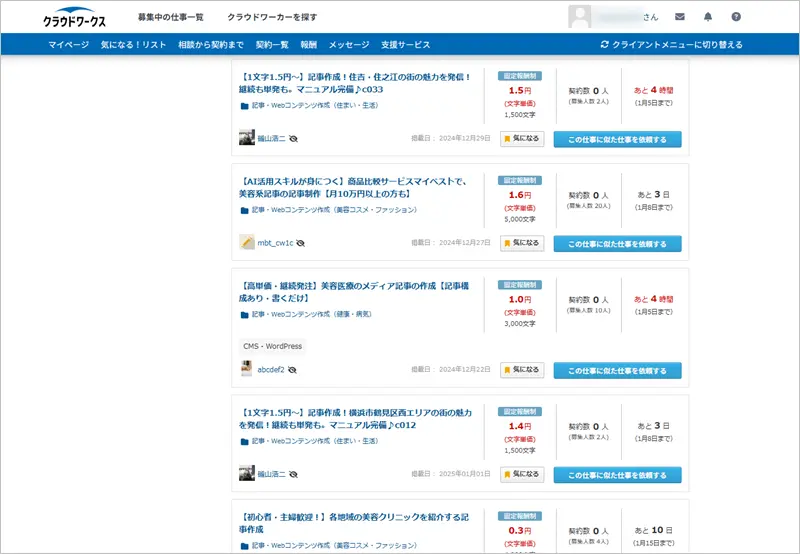
Task: Open the notifications bell icon
Action: (x=708, y=17)
